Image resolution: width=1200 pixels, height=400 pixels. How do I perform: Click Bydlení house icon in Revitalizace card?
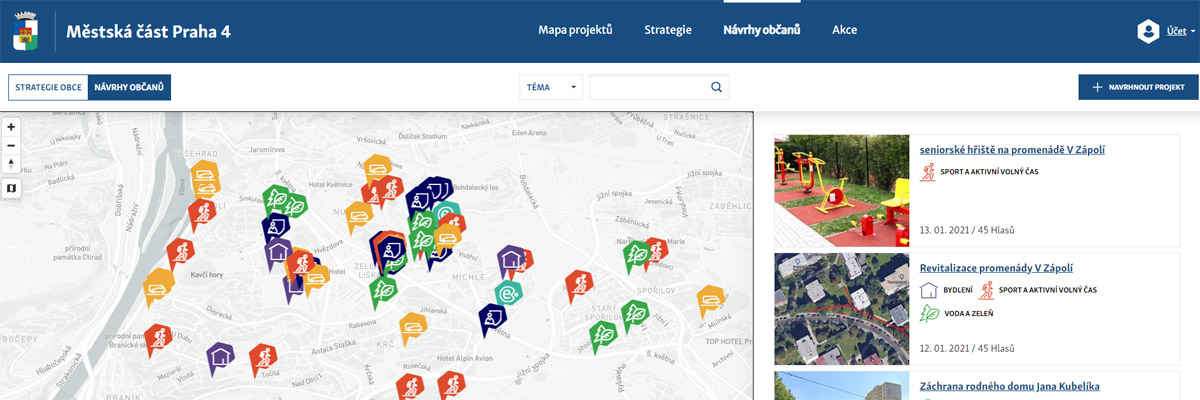pyautogui.click(x=929, y=290)
